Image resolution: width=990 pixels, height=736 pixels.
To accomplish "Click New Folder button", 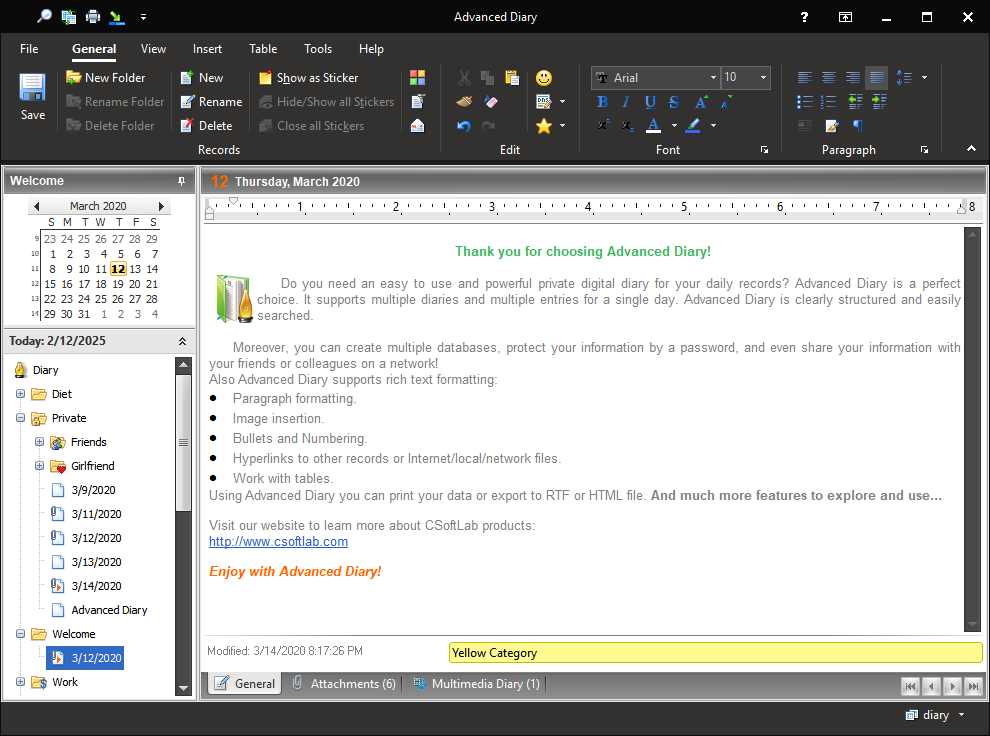I will [x=106, y=78].
